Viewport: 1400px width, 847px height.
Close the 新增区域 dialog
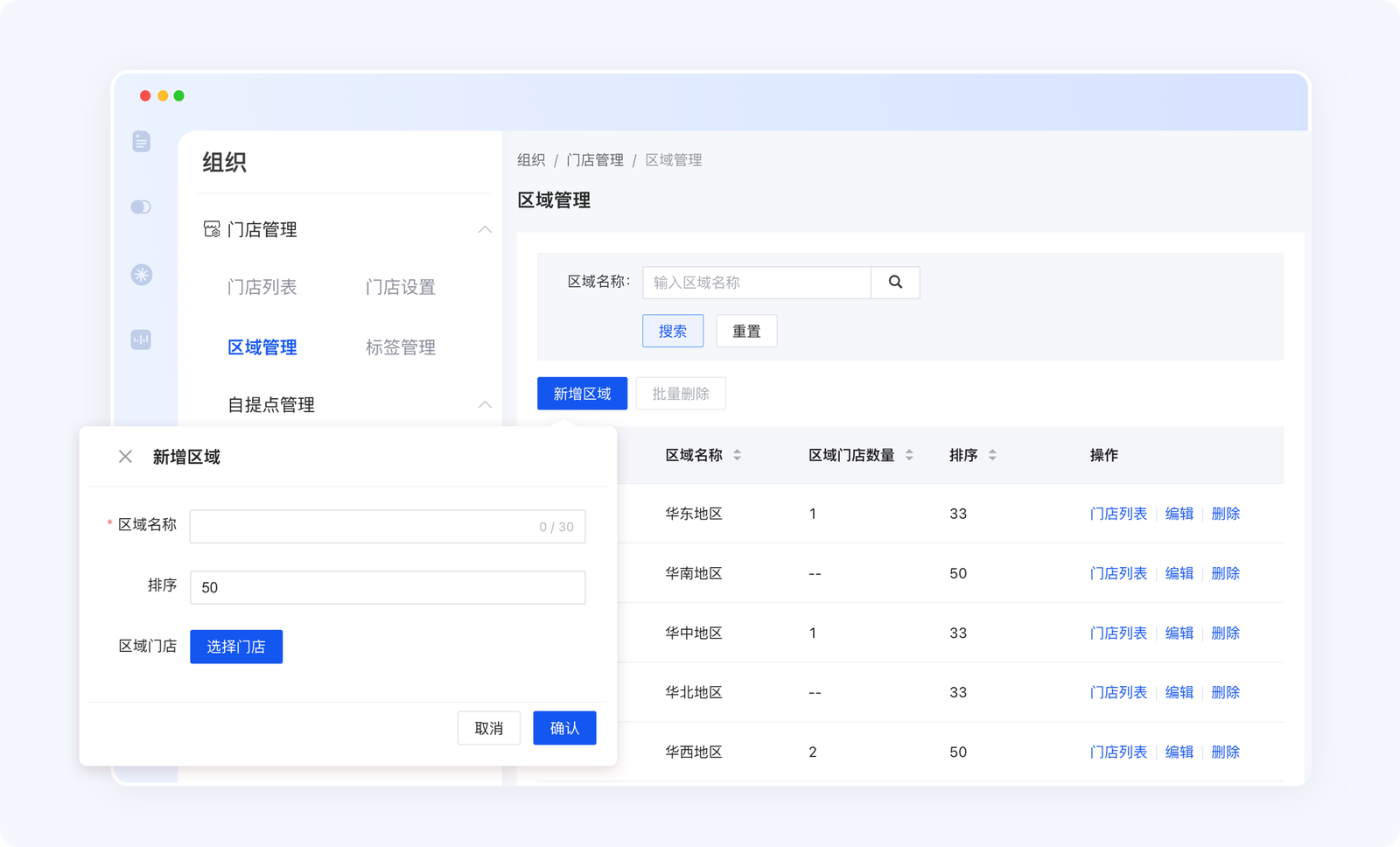(125, 456)
